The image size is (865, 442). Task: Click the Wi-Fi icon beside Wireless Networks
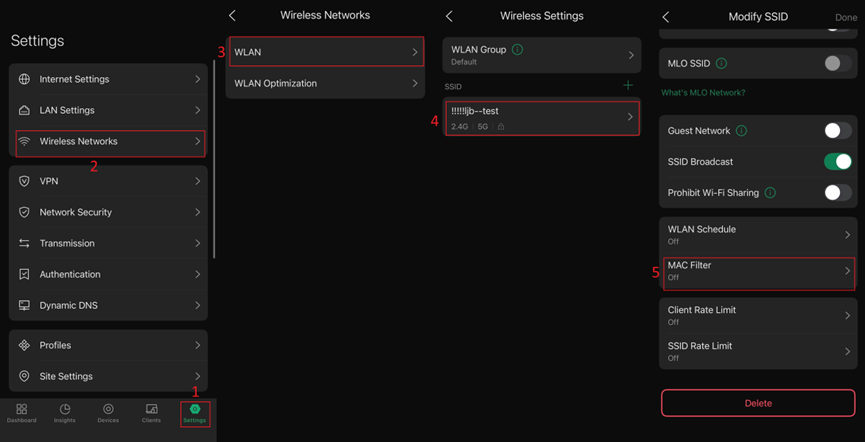(24, 141)
